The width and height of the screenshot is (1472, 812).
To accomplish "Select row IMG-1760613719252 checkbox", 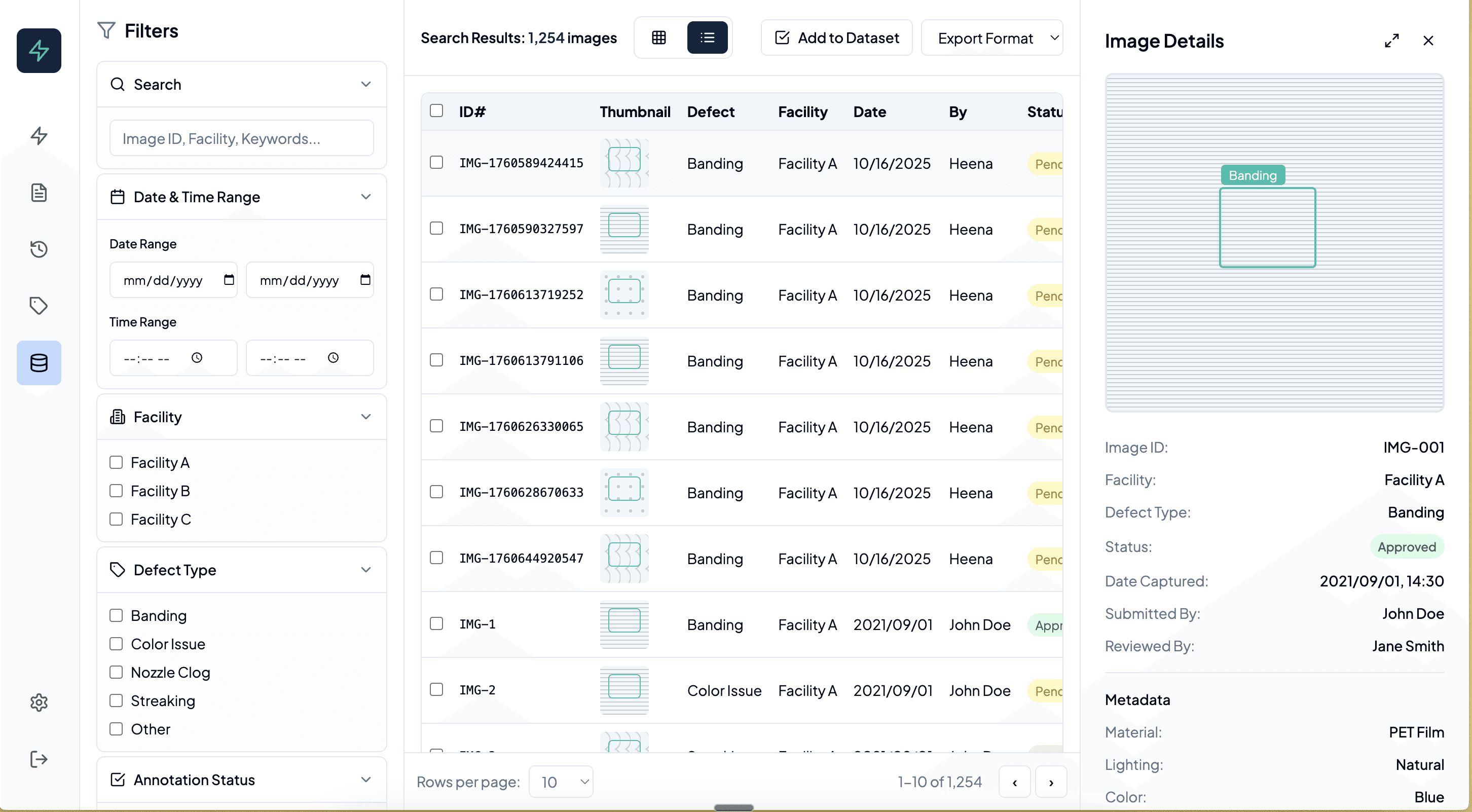I will (436, 294).
